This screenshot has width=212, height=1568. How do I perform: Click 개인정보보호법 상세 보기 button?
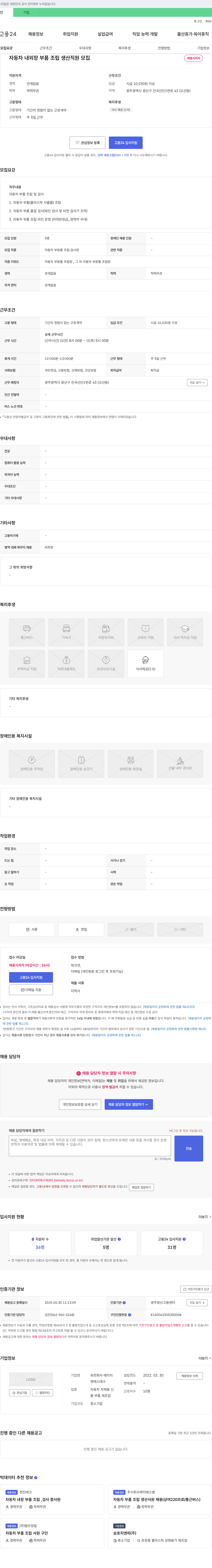coord(80,1104)
